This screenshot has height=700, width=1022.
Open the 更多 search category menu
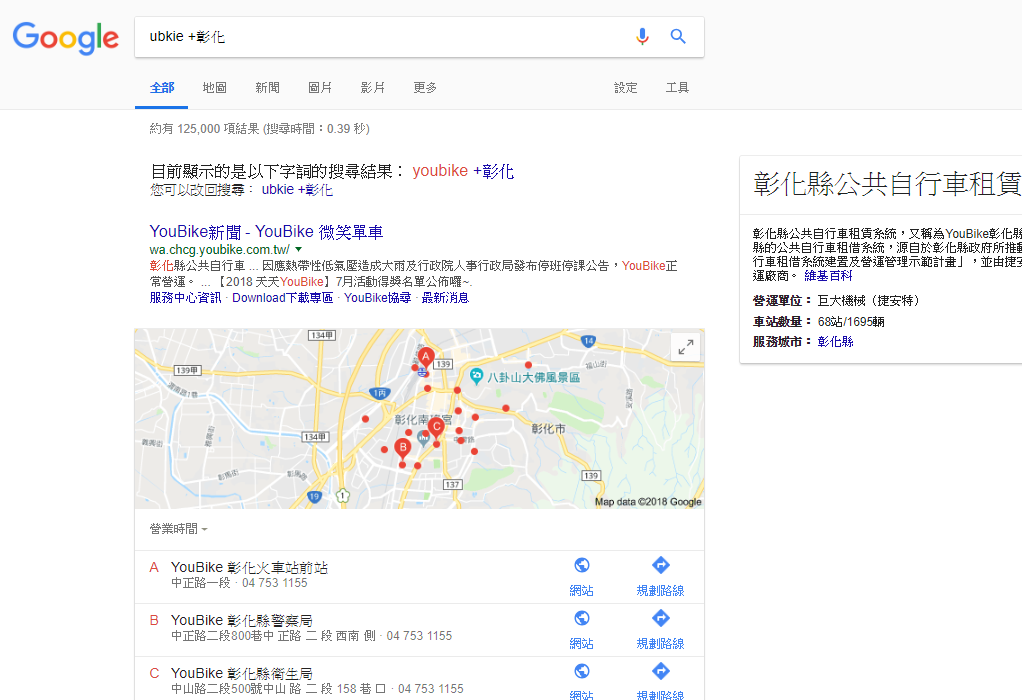pyautogui.click(x=425, y=87)
